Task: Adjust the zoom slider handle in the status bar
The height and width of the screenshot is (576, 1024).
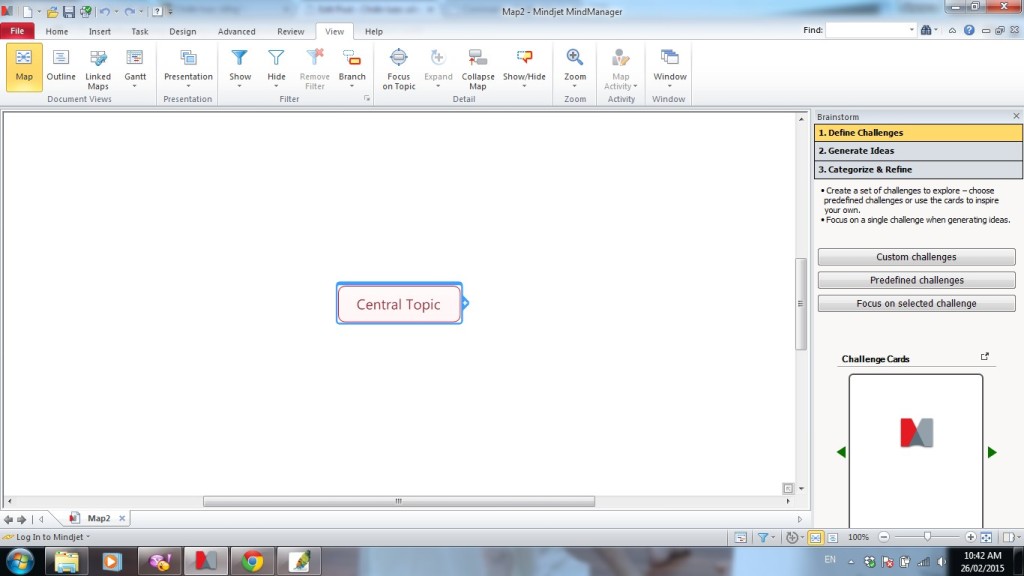Action: coord(928,537)
